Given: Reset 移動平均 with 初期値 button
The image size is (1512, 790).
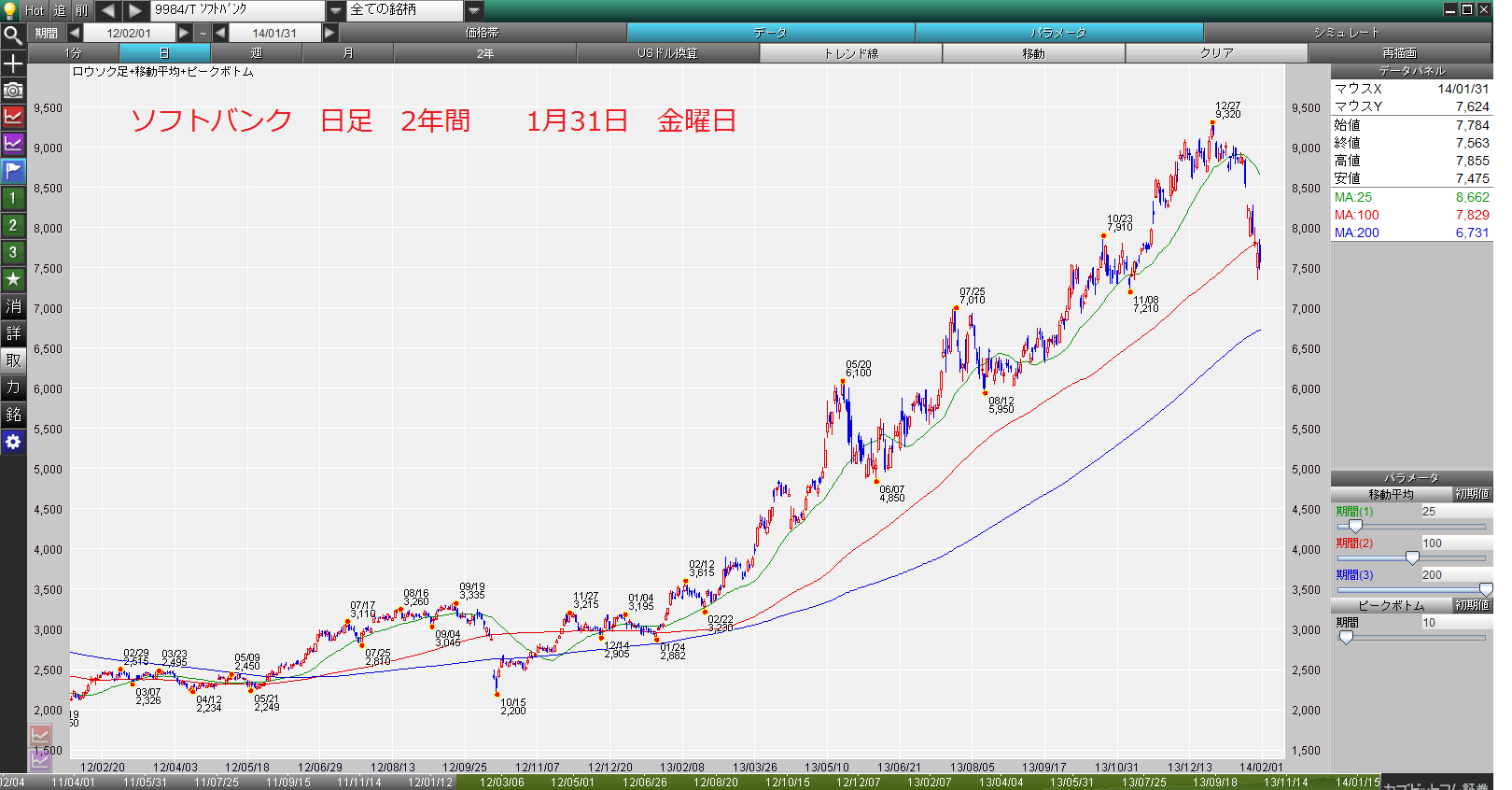Looking at the screenshot, I should [1472, 494].
